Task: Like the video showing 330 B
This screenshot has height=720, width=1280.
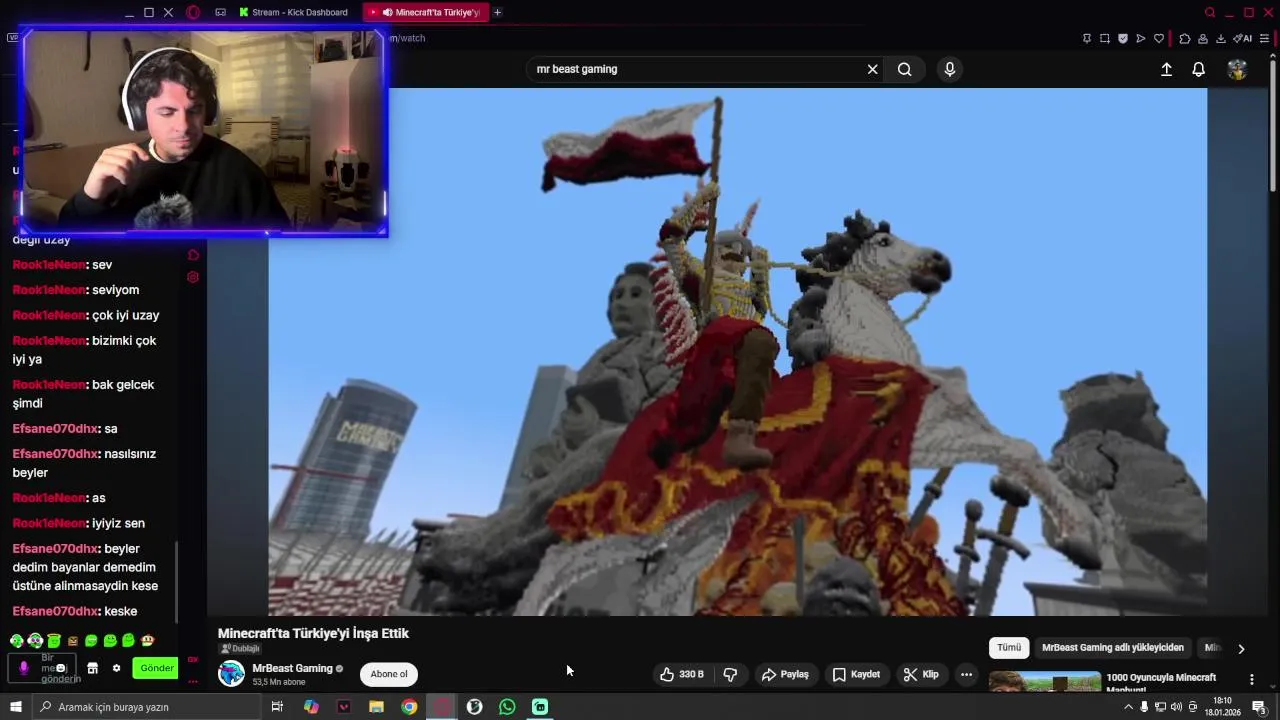Action: (681, 674)
